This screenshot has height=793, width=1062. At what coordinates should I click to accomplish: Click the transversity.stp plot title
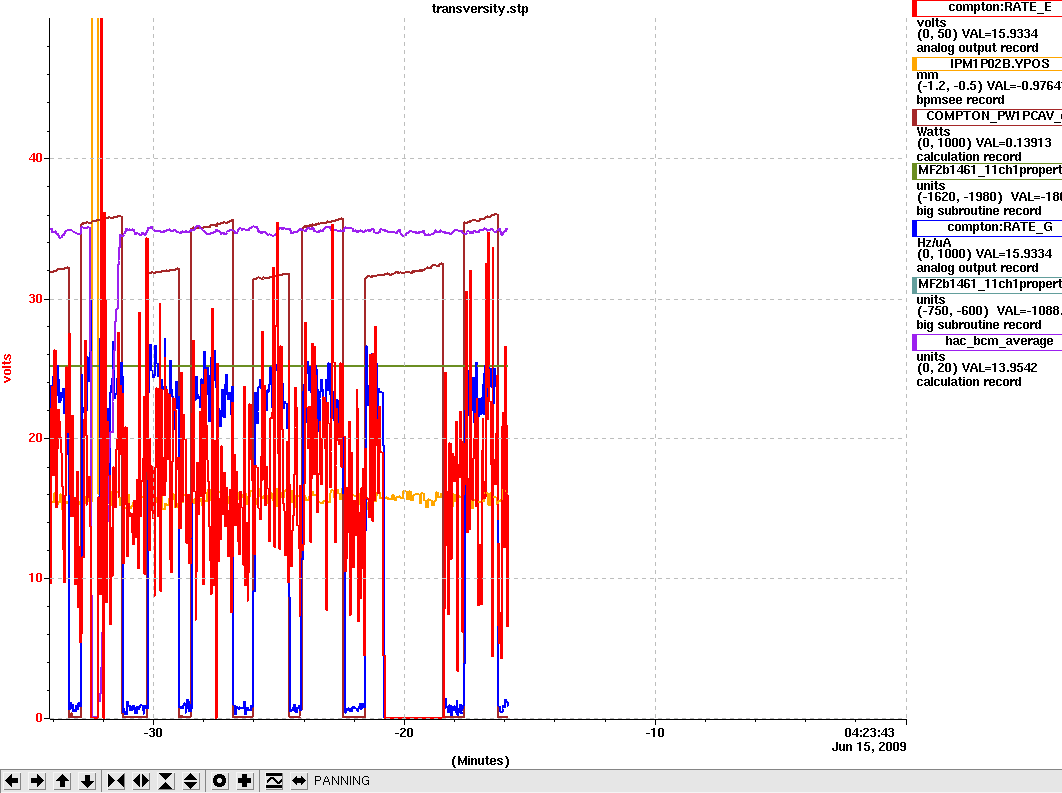click(480, 9)
